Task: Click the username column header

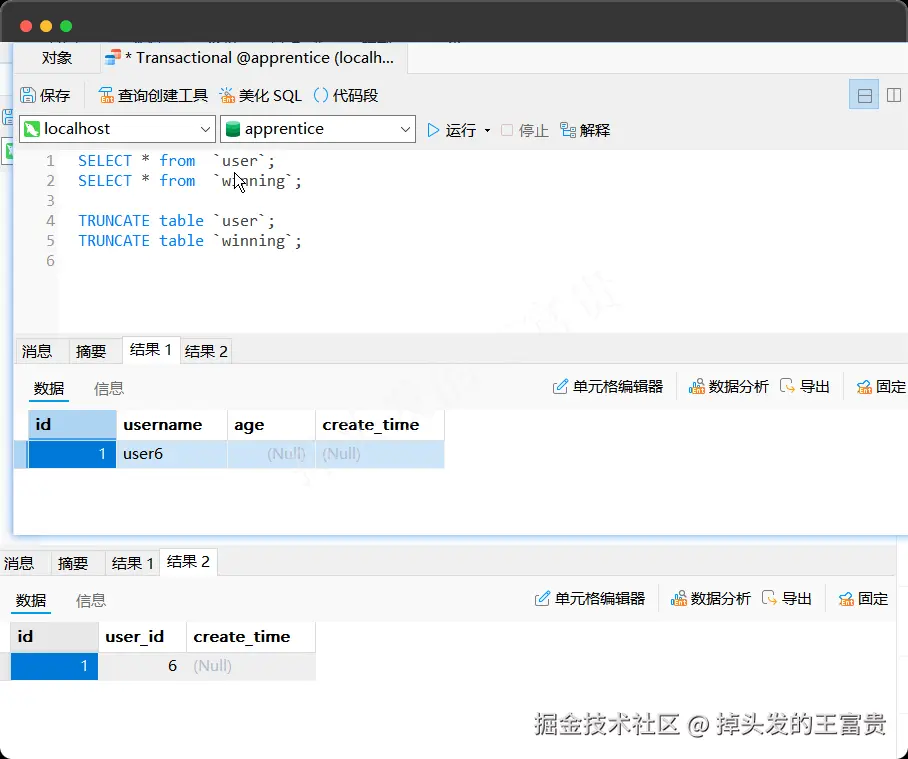Action: tap(171, 425)
